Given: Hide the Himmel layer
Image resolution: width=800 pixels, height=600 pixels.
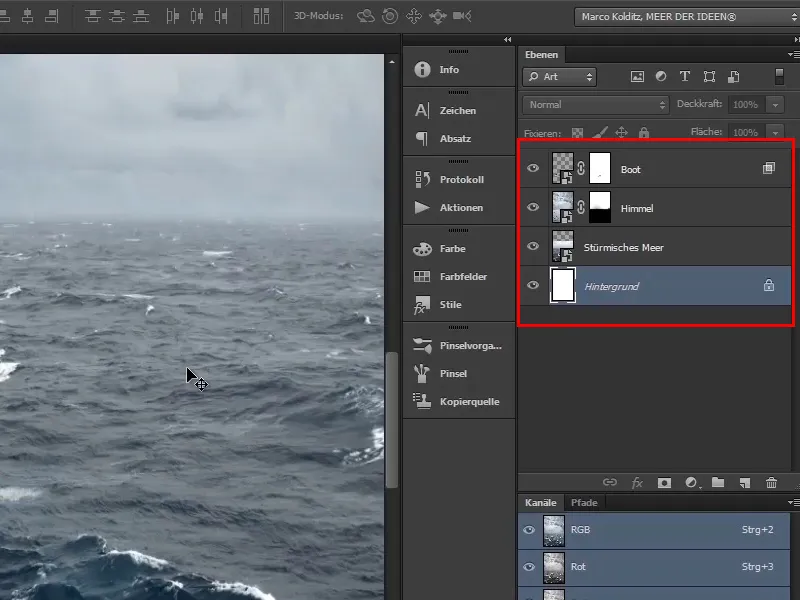Looking at the screenshot, I should point(533,207).
